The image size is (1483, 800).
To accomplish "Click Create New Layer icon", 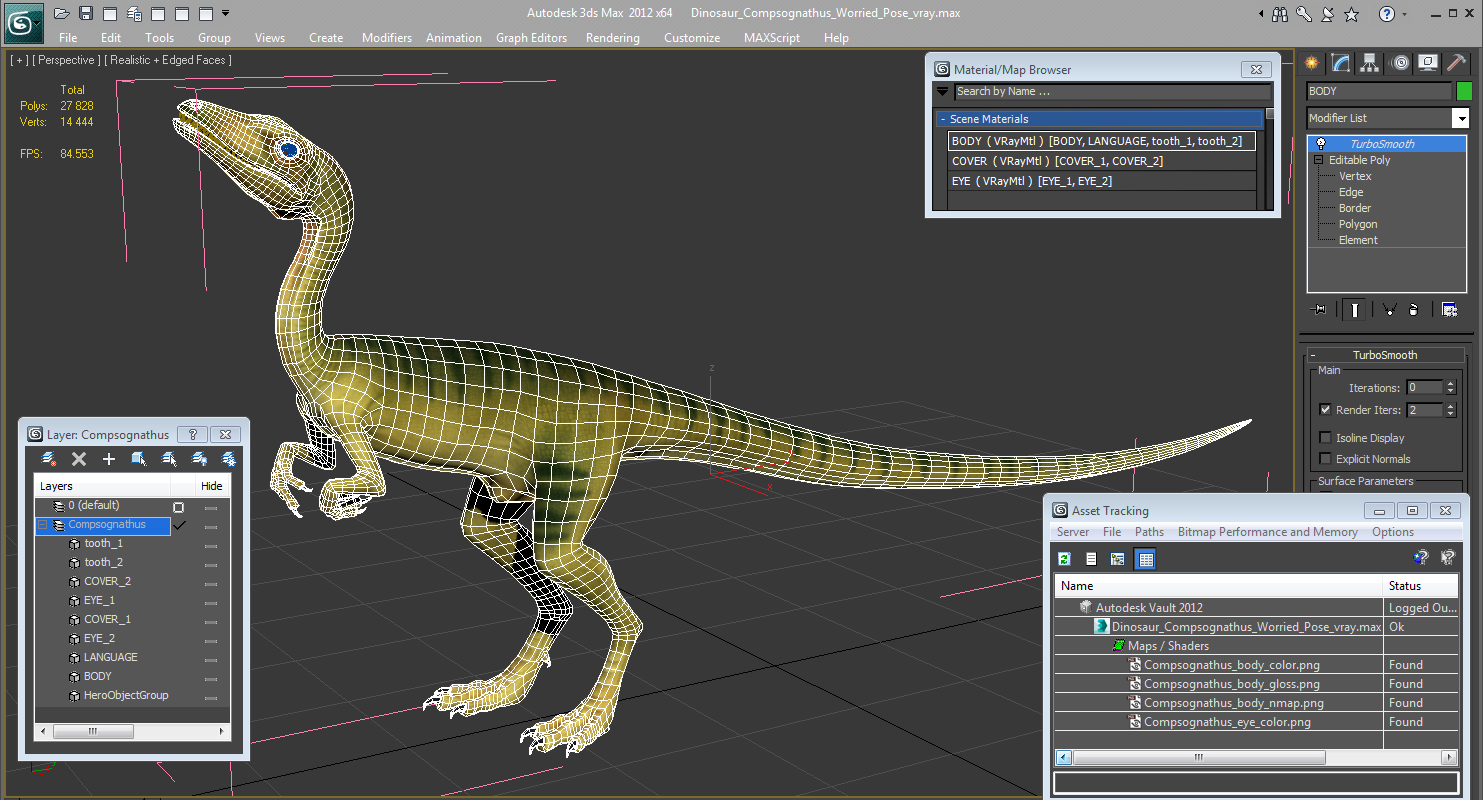I will tap(49, 459).
